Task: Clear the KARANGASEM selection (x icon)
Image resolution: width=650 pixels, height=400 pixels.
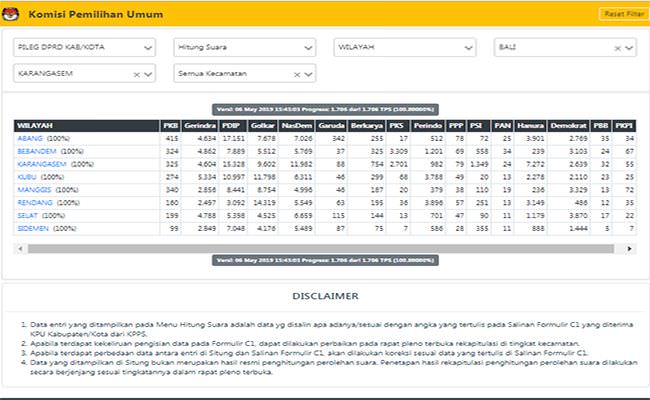Action: [x=136, y=75]
